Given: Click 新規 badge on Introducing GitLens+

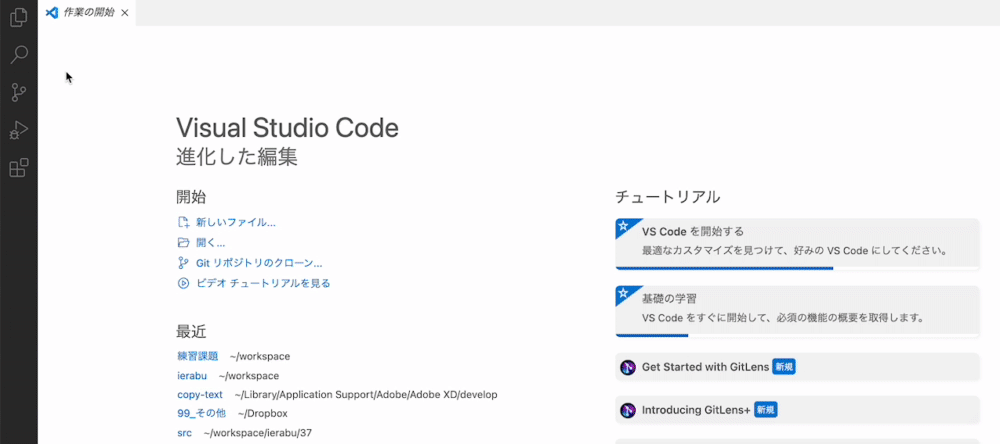Looking at the screenshot, I should 765,410.
